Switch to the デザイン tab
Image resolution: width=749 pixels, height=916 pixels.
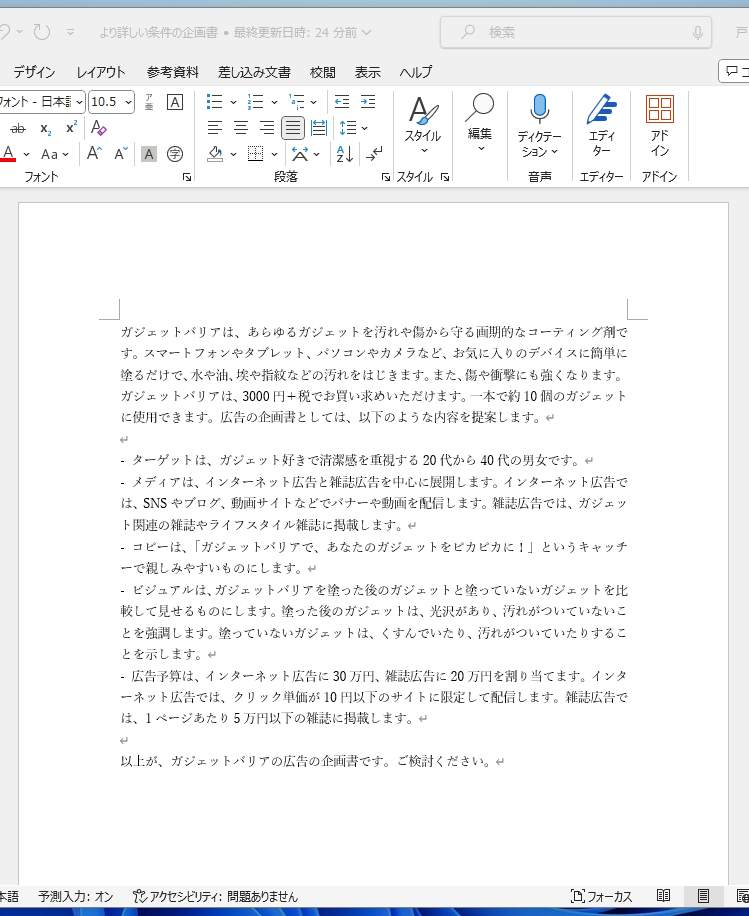34,72
